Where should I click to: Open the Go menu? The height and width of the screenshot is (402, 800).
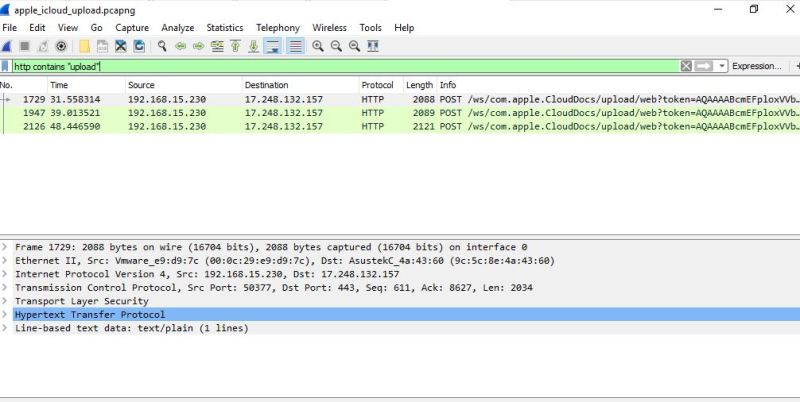coord(96,28)
